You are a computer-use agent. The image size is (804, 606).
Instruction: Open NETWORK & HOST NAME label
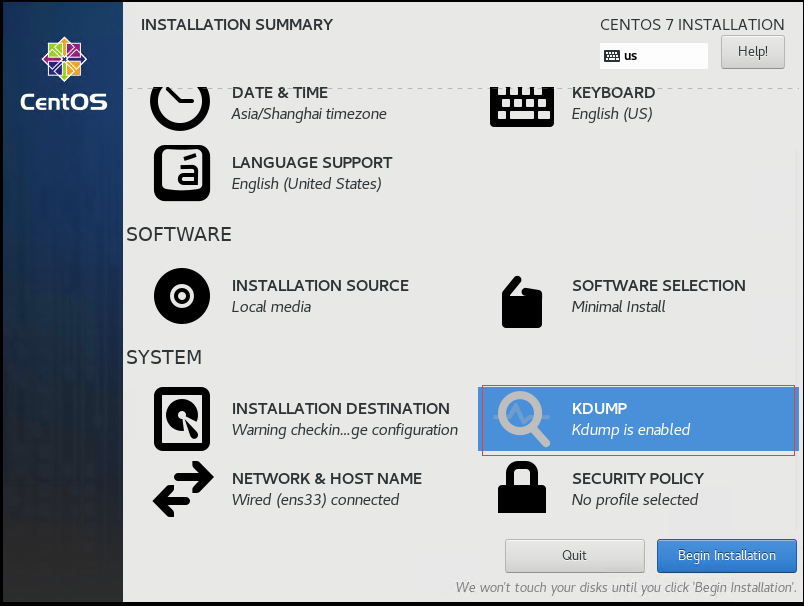(327, 478)
